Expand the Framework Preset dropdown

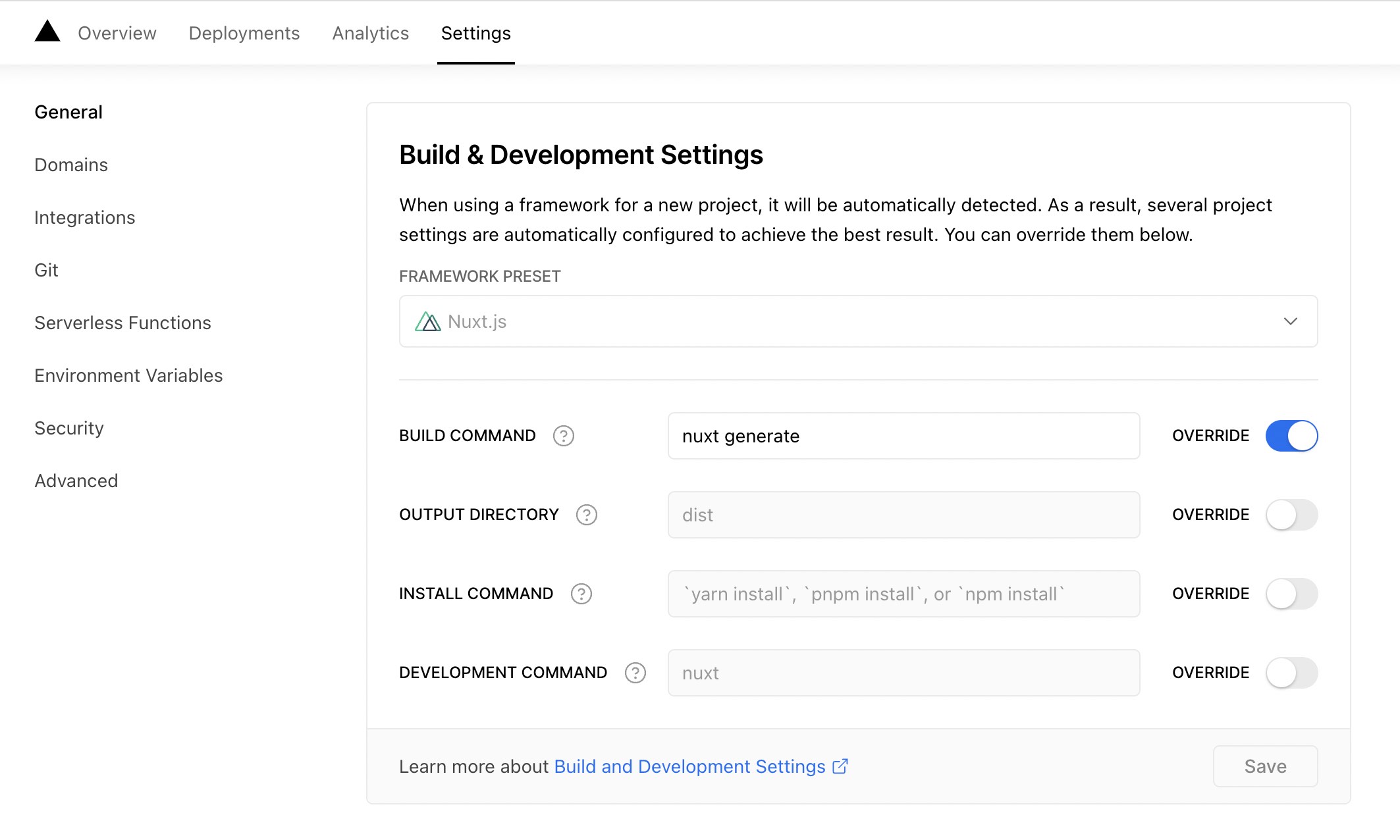1291,321
